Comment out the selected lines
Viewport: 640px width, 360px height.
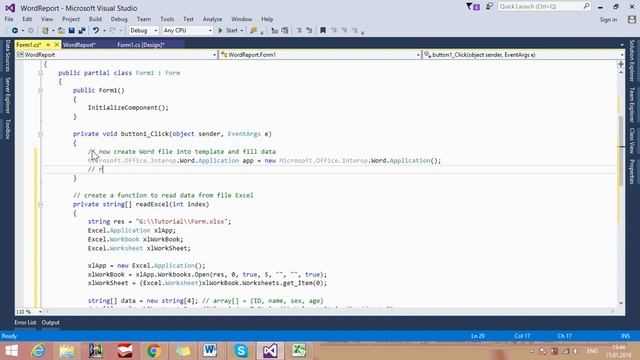tap(299, 31)
